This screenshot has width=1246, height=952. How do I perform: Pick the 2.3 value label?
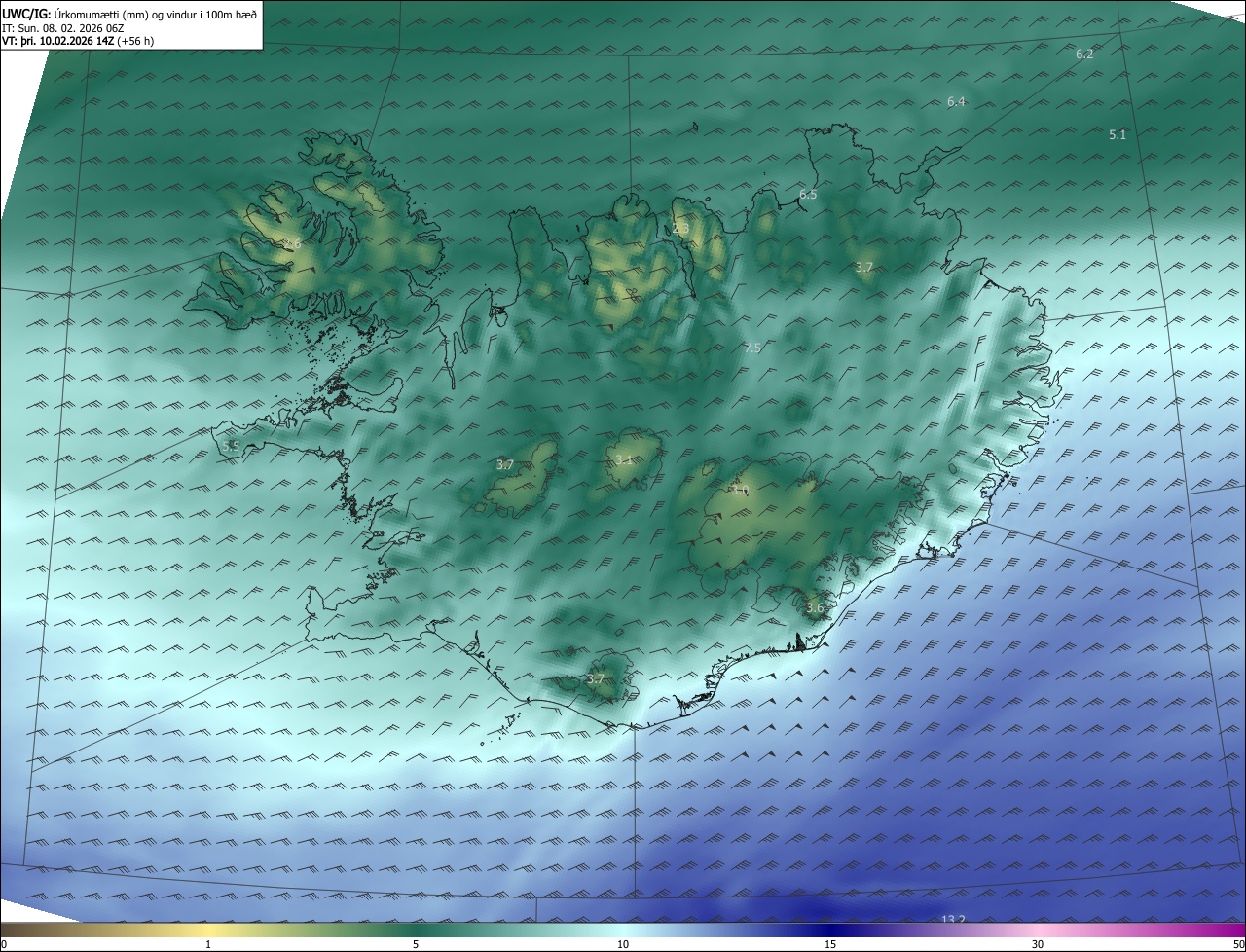680,229
